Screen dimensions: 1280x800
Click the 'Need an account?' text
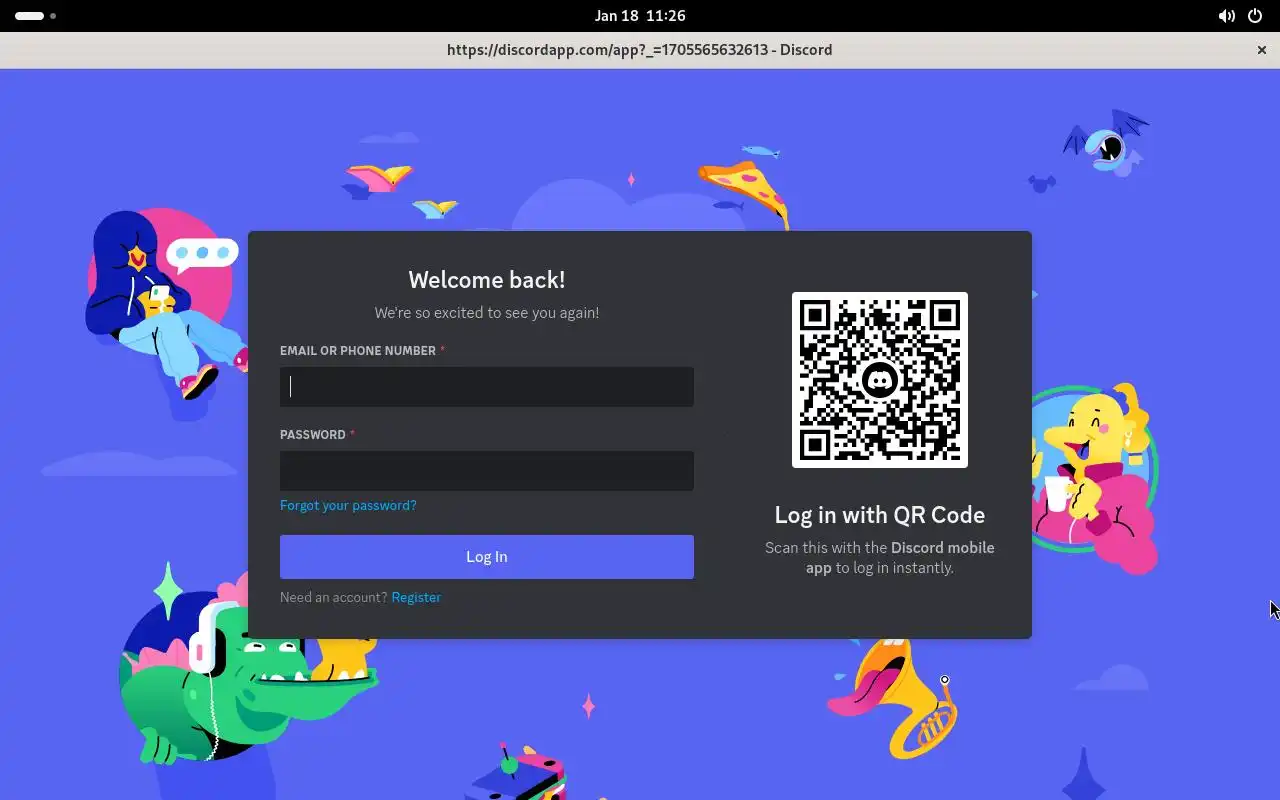334,597
